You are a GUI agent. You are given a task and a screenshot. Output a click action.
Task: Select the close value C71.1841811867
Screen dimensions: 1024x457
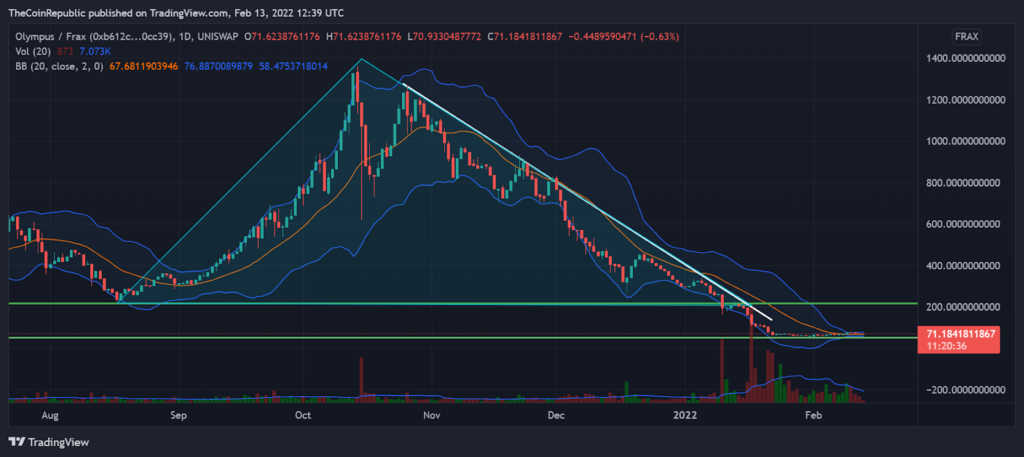[526, 37]
